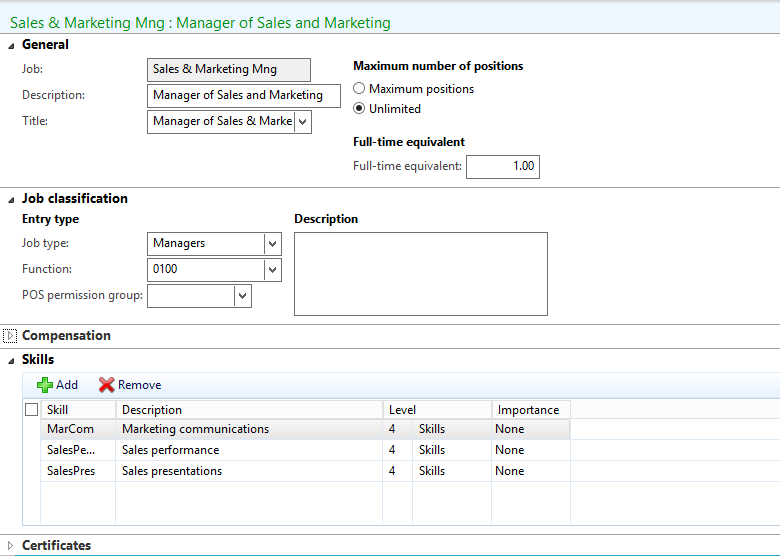
Task: Click the large Description text box
Action: 420,274
